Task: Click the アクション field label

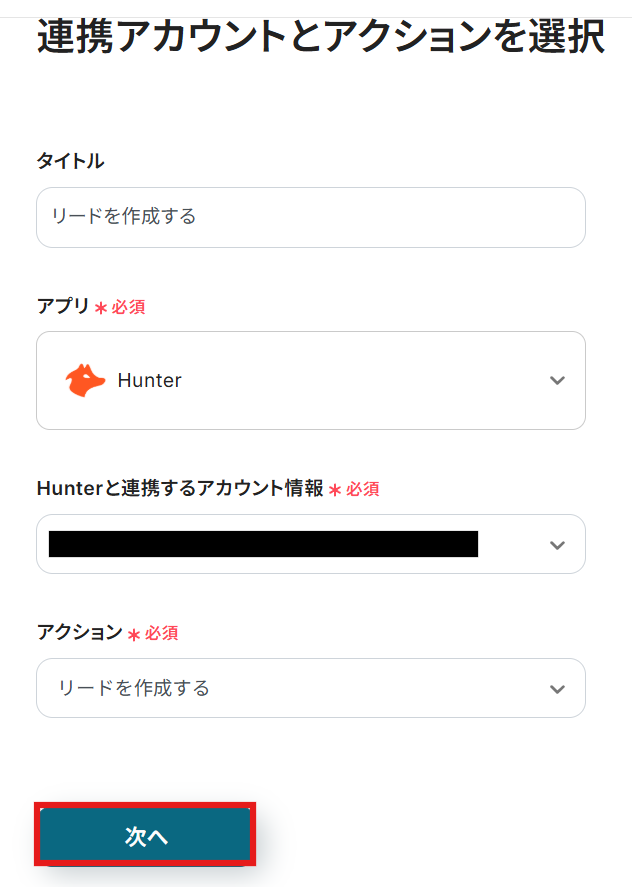Action: click(x=79, y=633)
